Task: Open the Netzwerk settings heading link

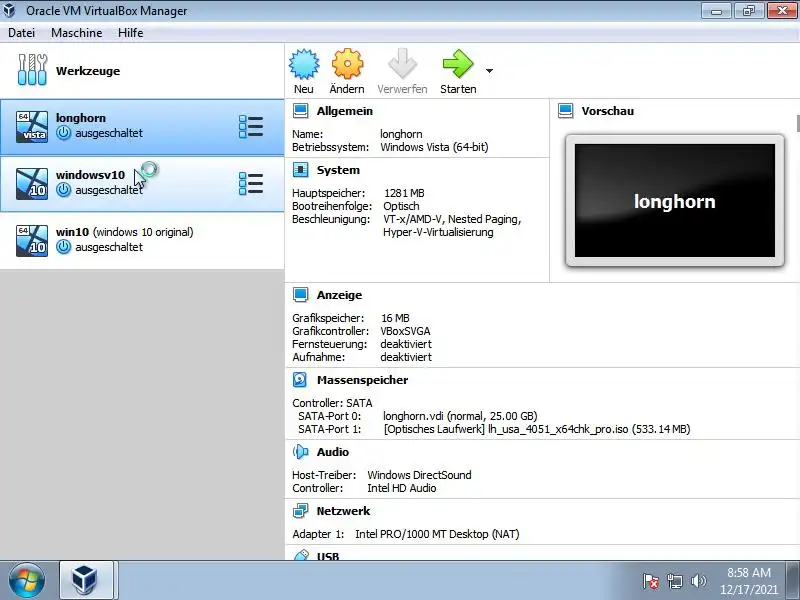Action: tap(343, 511)
